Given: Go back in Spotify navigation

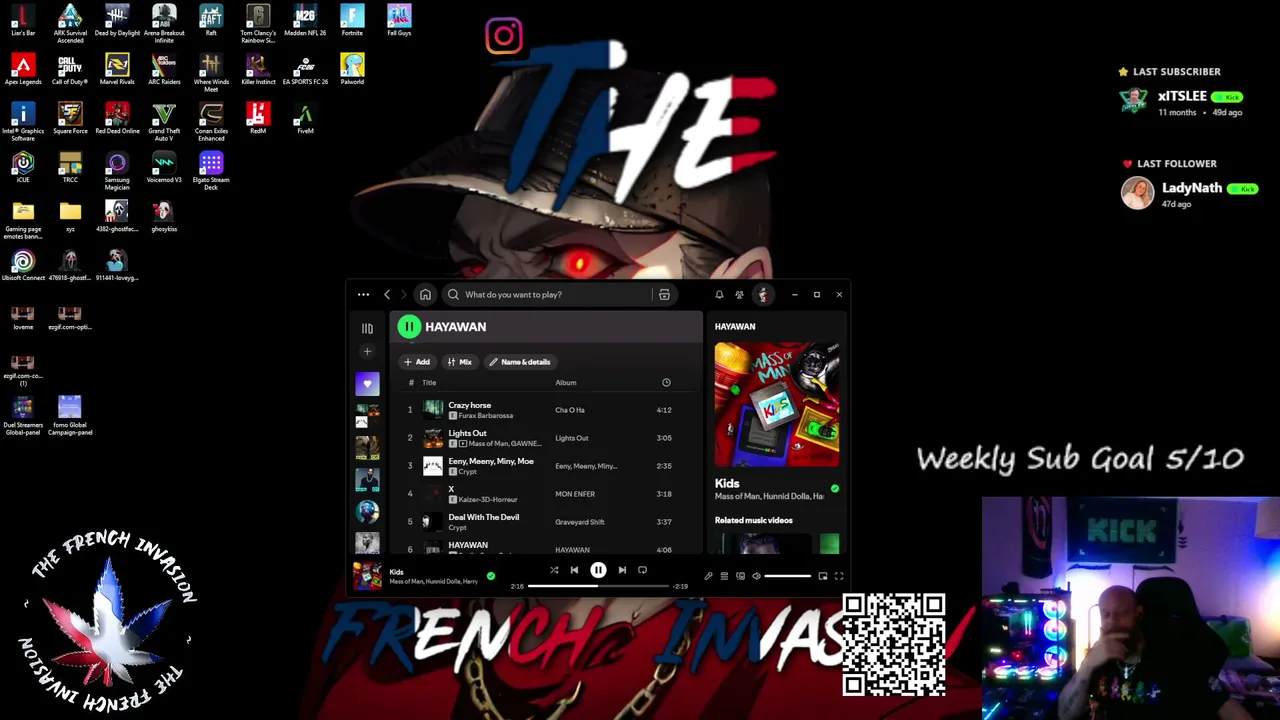Looking at the screenshot, I should click(387, 294).
